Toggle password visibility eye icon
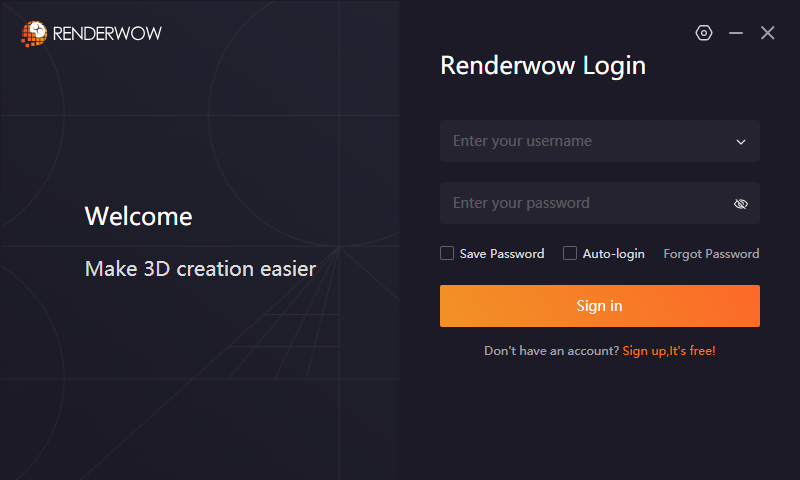Screen dimensions: 800x480 click(x=740, y=204)
